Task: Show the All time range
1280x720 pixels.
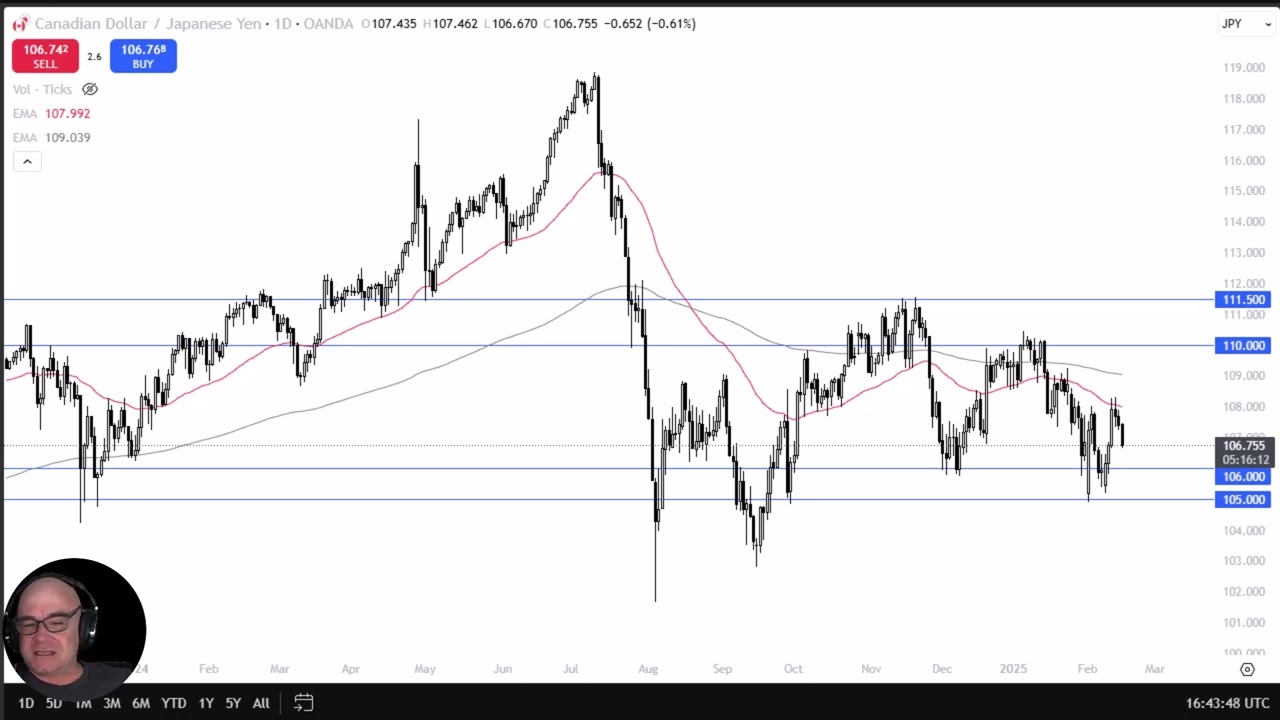Action: 261,703
